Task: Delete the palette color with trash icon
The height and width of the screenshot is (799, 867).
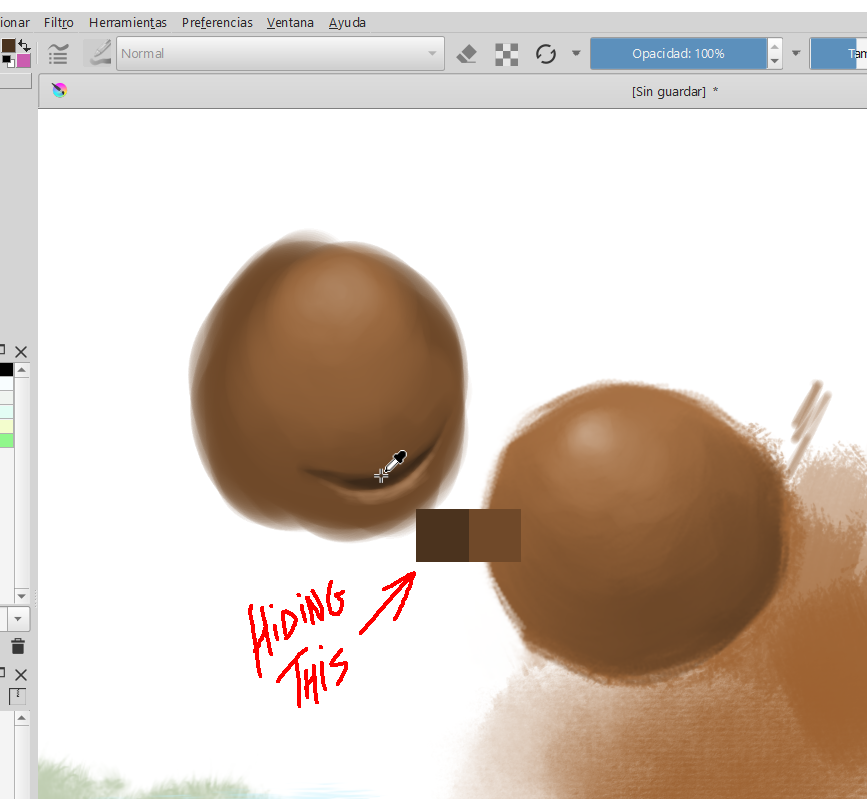Action: 17,647
